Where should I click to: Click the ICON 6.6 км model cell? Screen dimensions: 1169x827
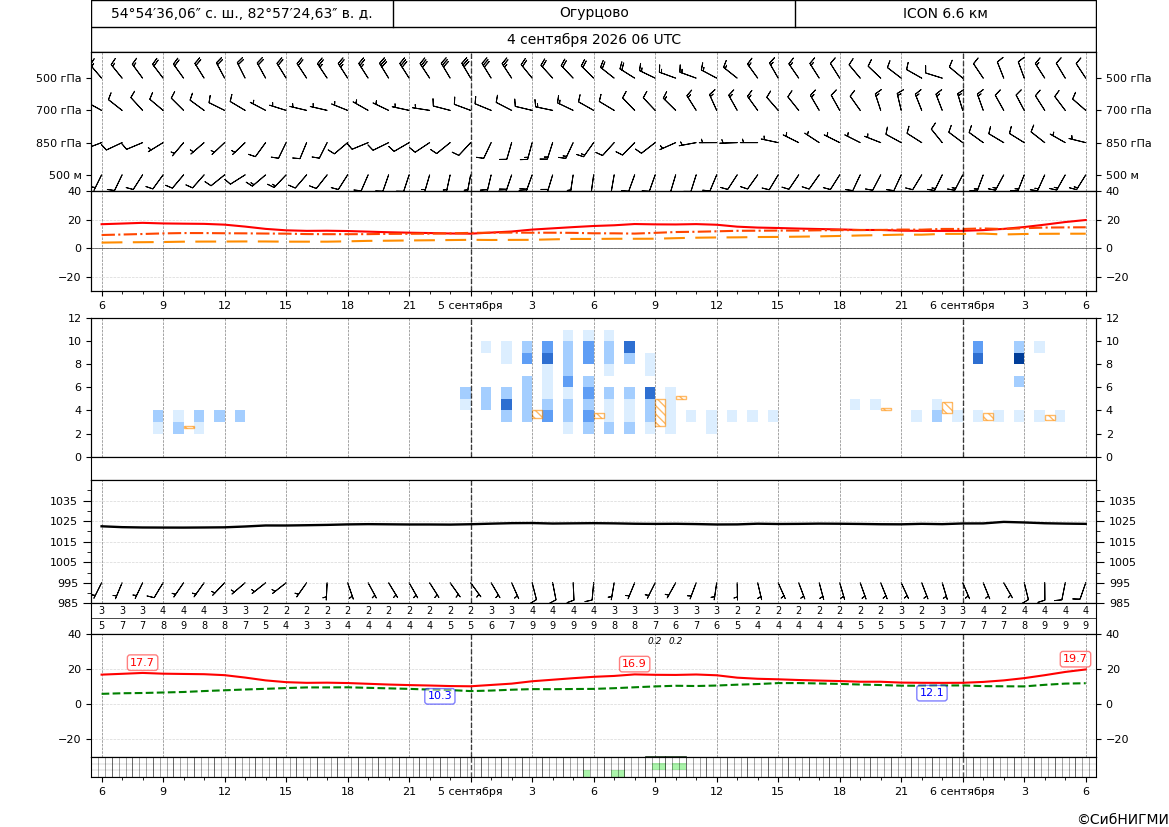945,13
